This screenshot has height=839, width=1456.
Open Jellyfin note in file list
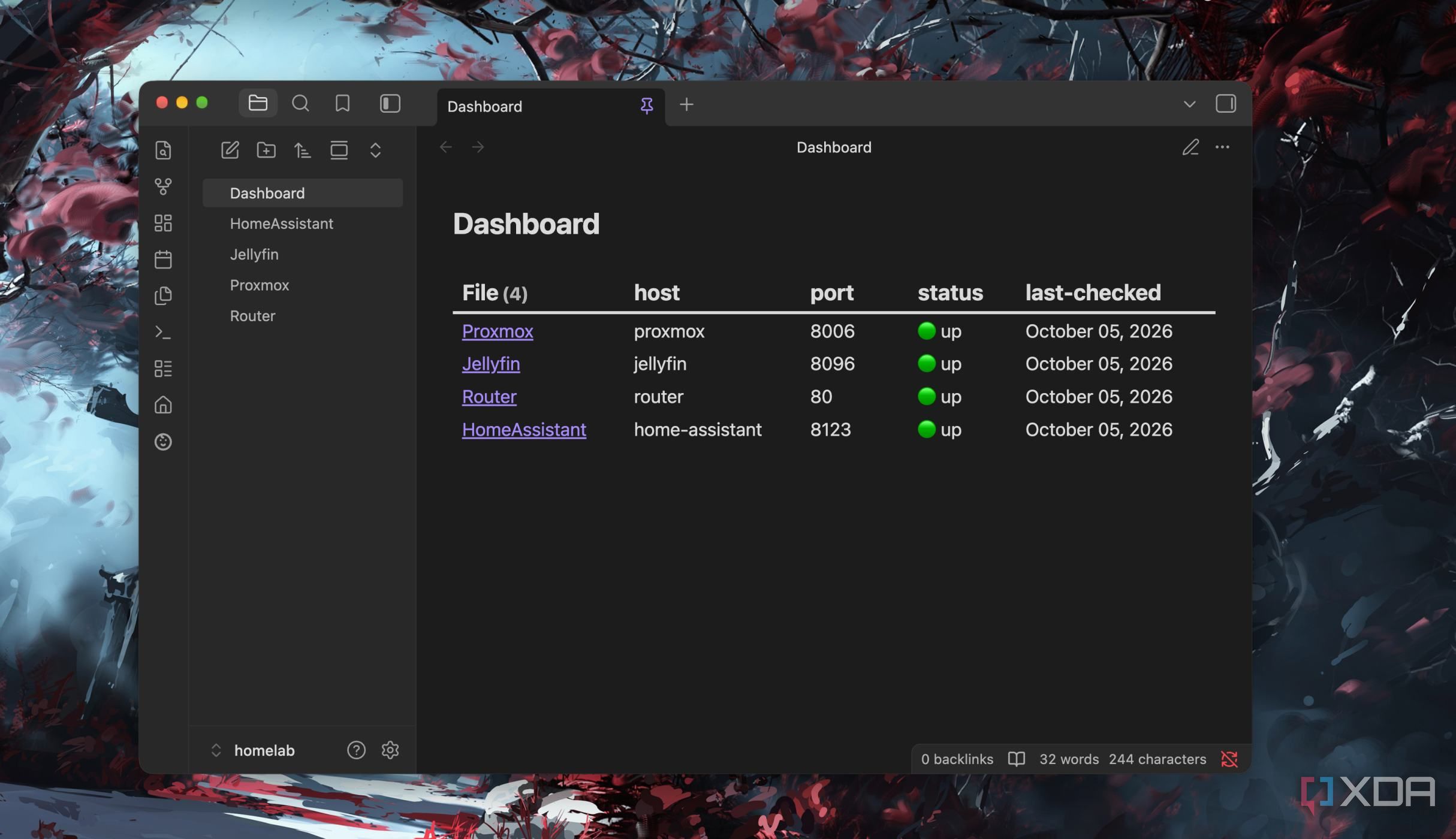[x=303, y=254]
